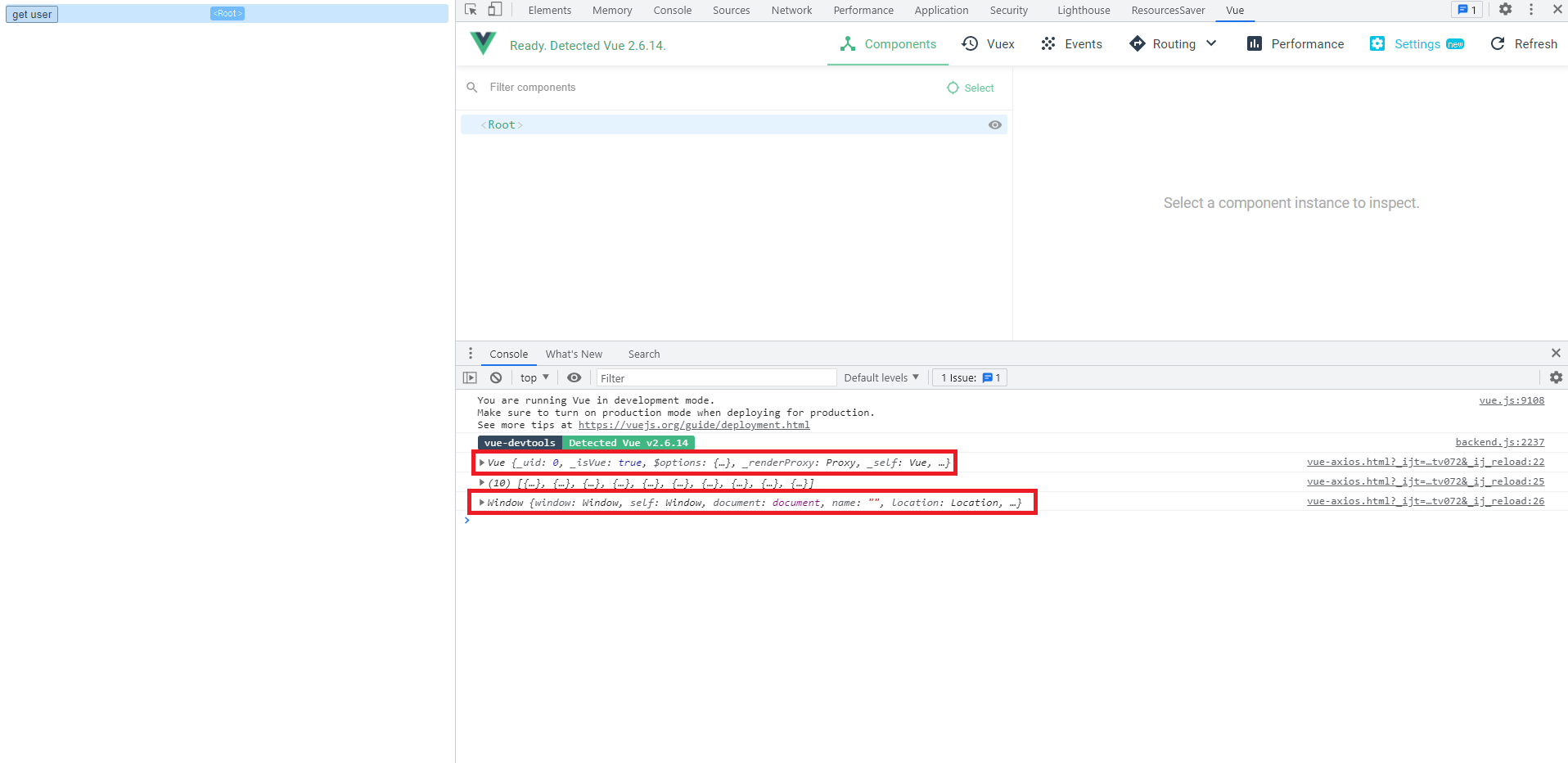Click the Refresh button in Vue devtools

[1524, 44]
